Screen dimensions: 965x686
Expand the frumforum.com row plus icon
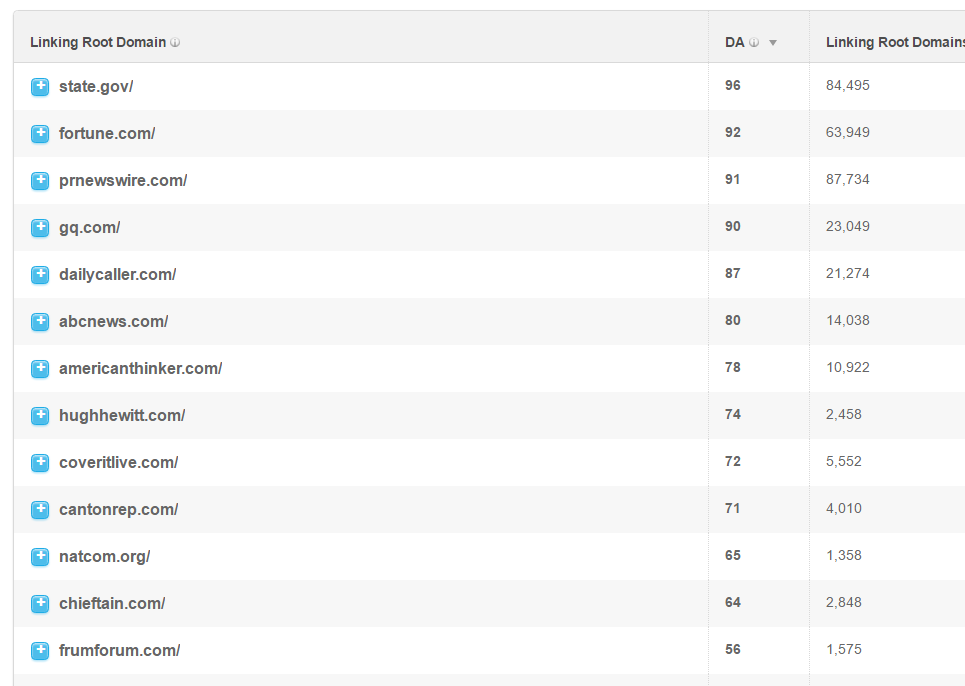point(40,651)
